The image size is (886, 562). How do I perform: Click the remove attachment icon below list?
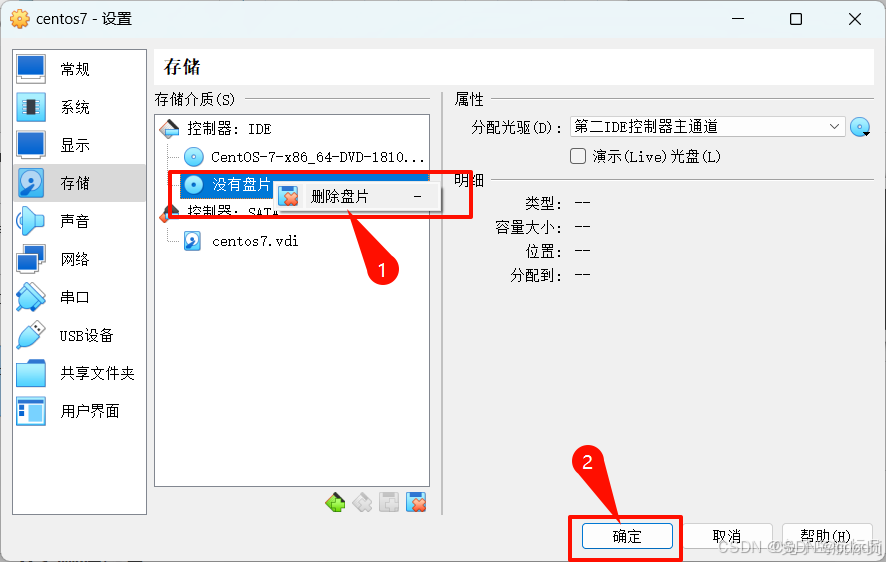(x=416, y=502)
